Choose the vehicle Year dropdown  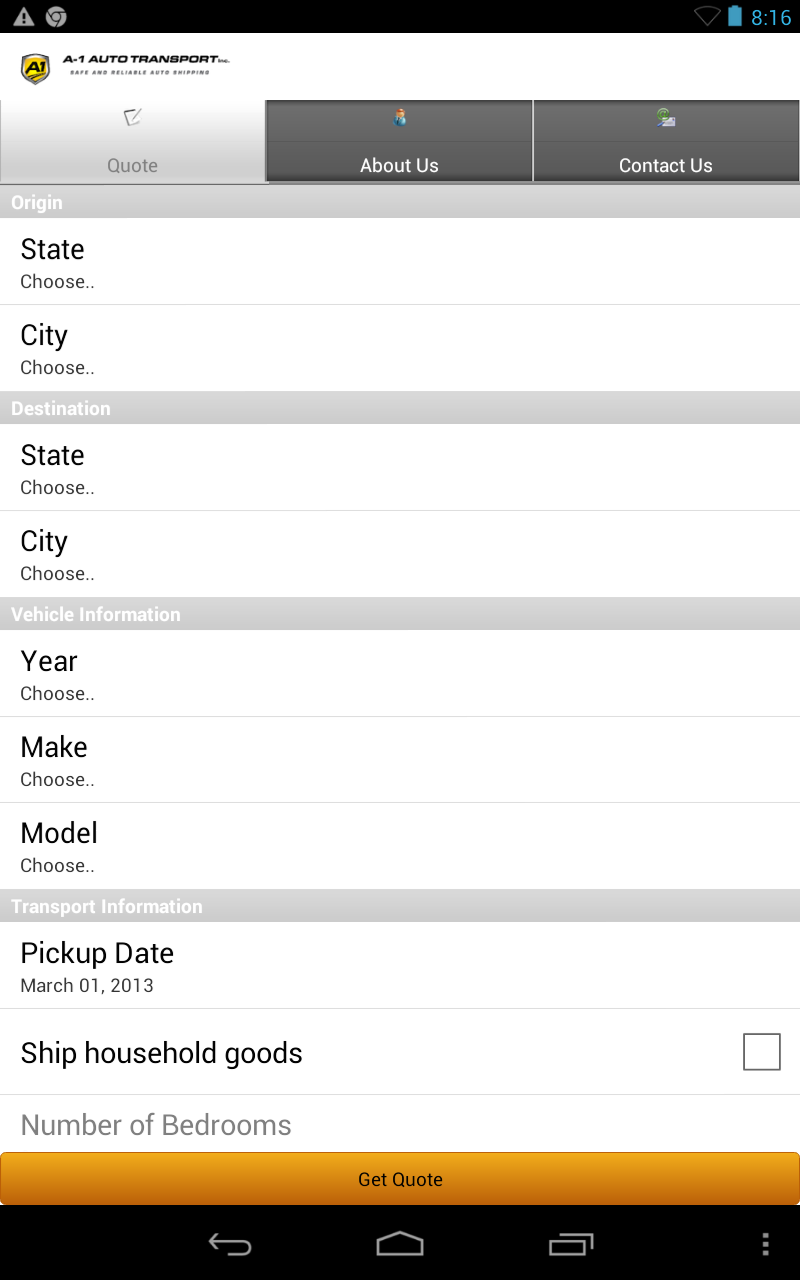coord(400,674)
